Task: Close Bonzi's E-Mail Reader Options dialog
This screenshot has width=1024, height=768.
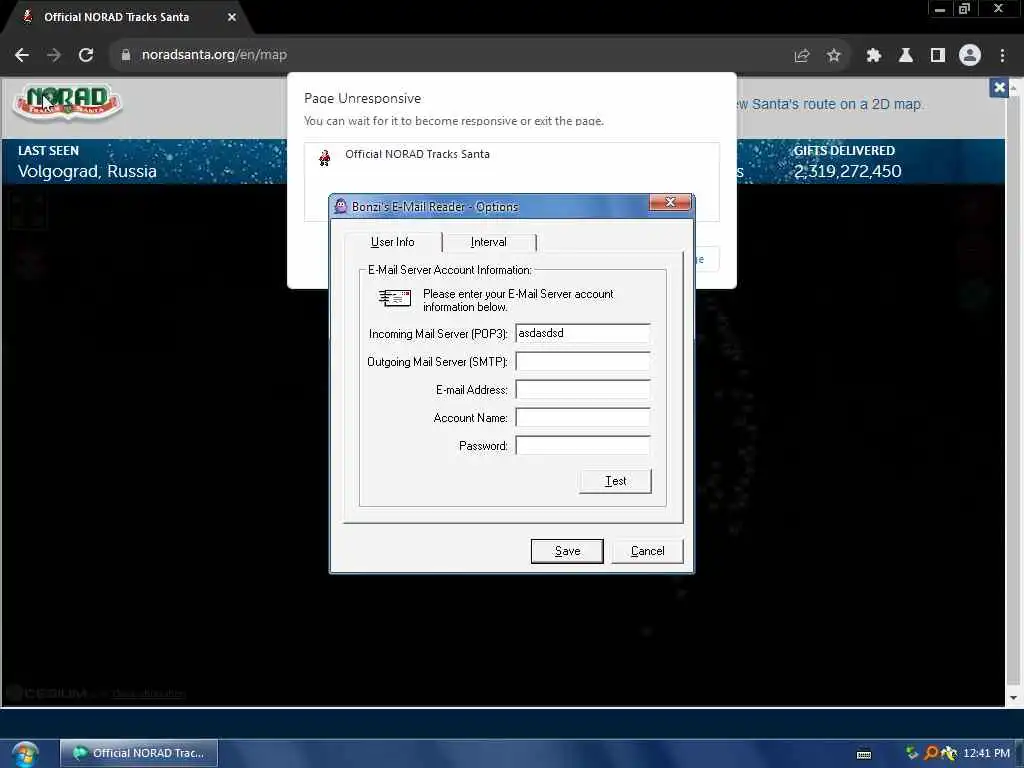Action: point(670,202)
